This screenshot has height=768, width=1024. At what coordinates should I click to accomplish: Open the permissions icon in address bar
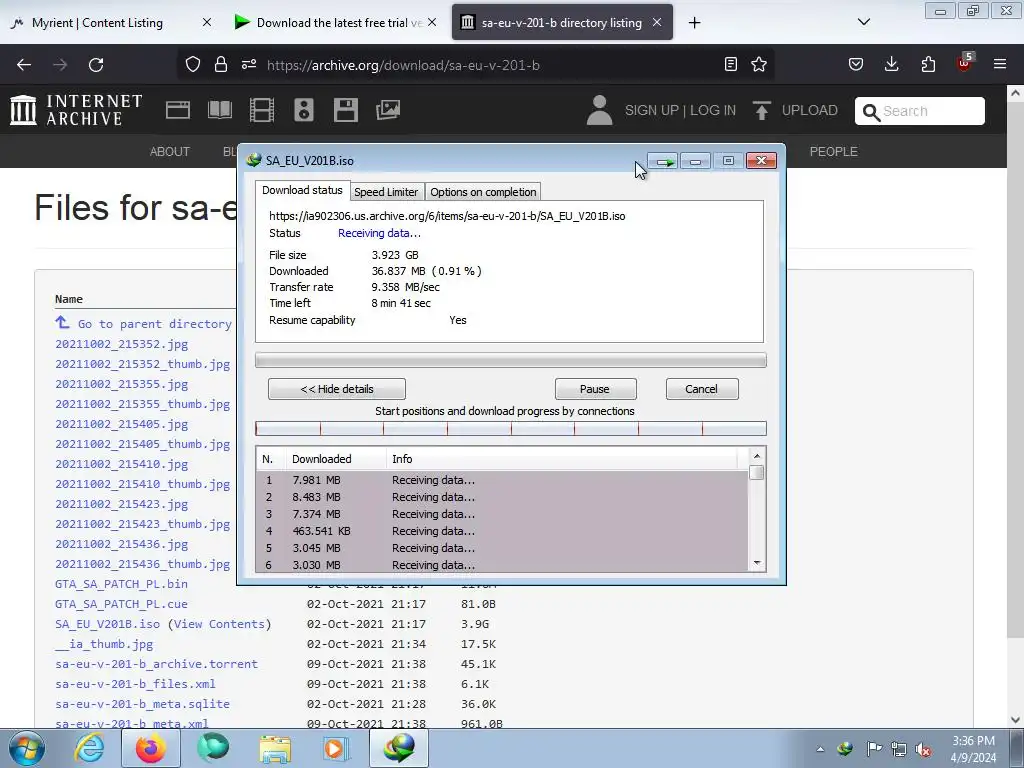tap(249, 64)
